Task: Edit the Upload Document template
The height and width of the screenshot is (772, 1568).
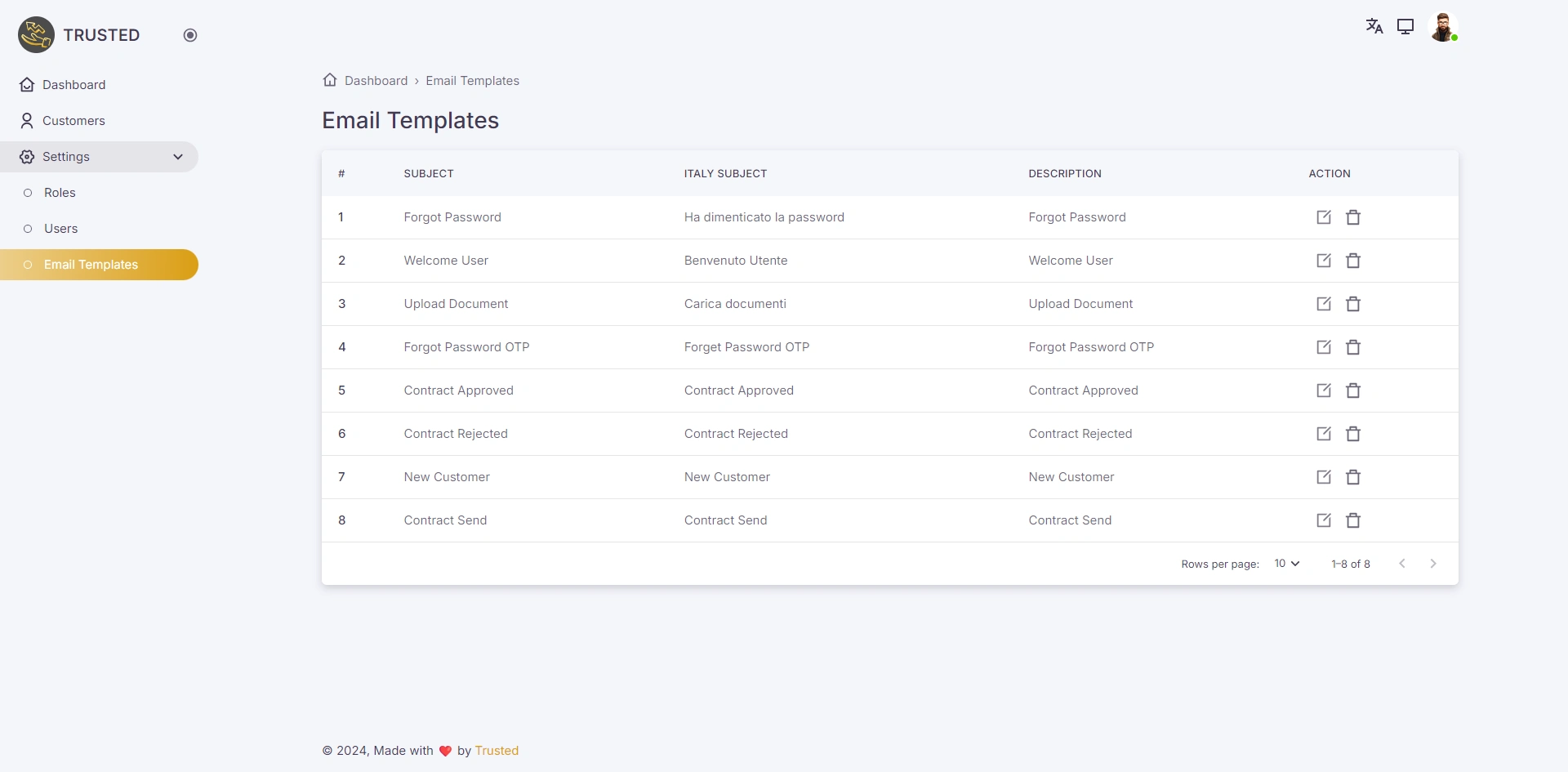Action: click(x=1324, y=304)
